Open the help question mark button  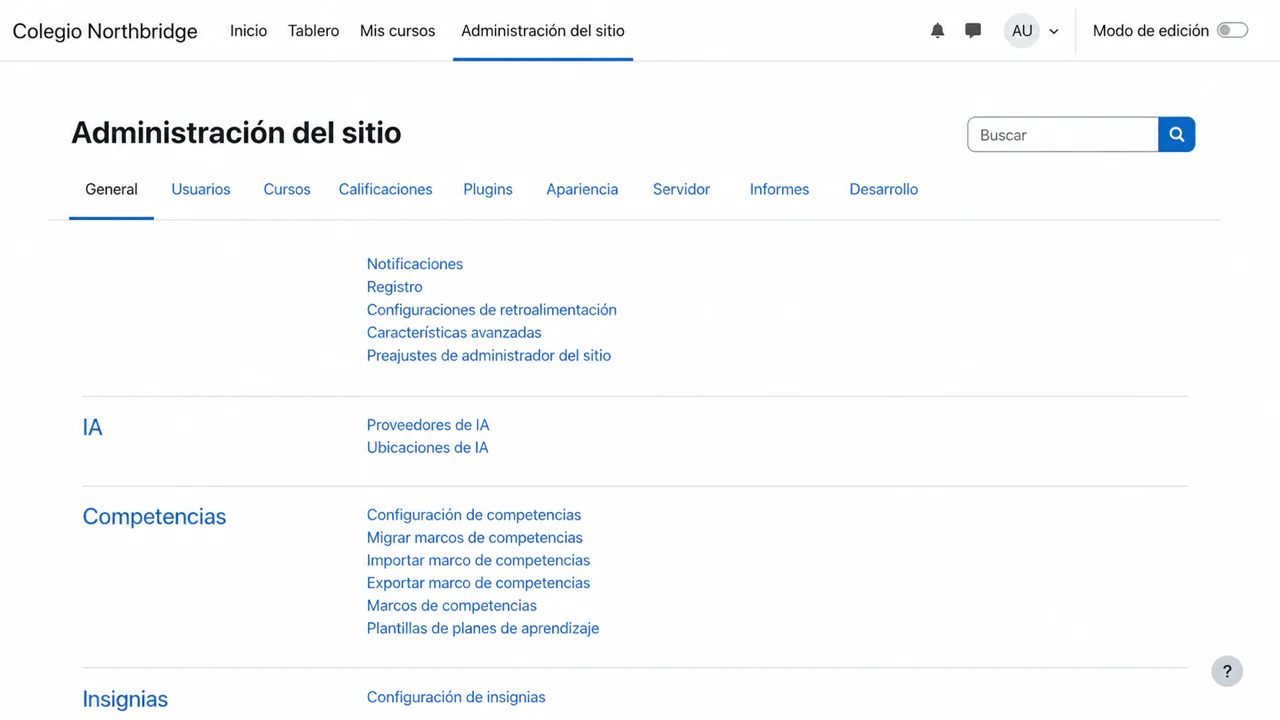coord(1227,671)
